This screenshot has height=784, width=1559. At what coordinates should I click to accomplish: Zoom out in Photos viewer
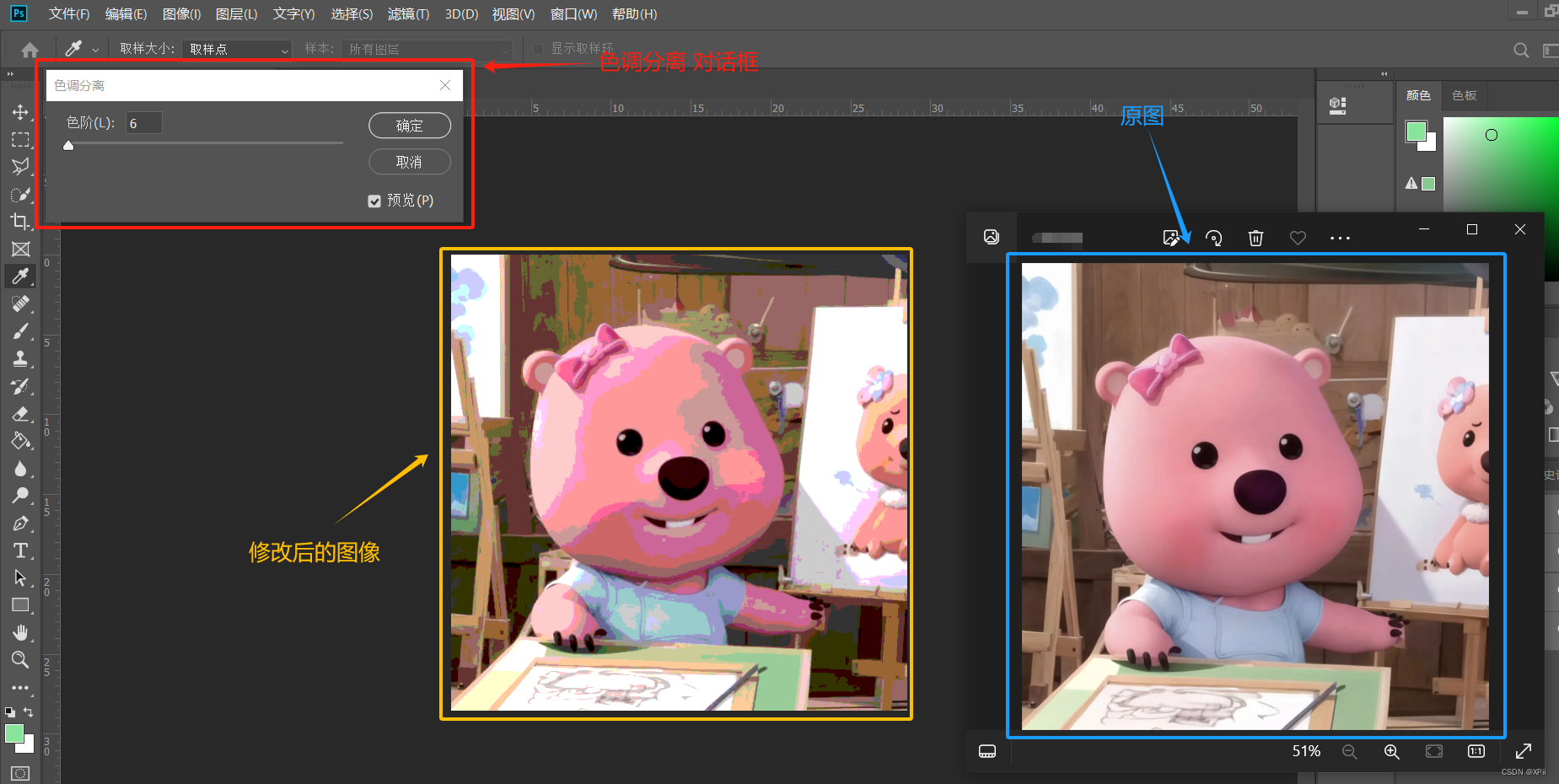1349,751
